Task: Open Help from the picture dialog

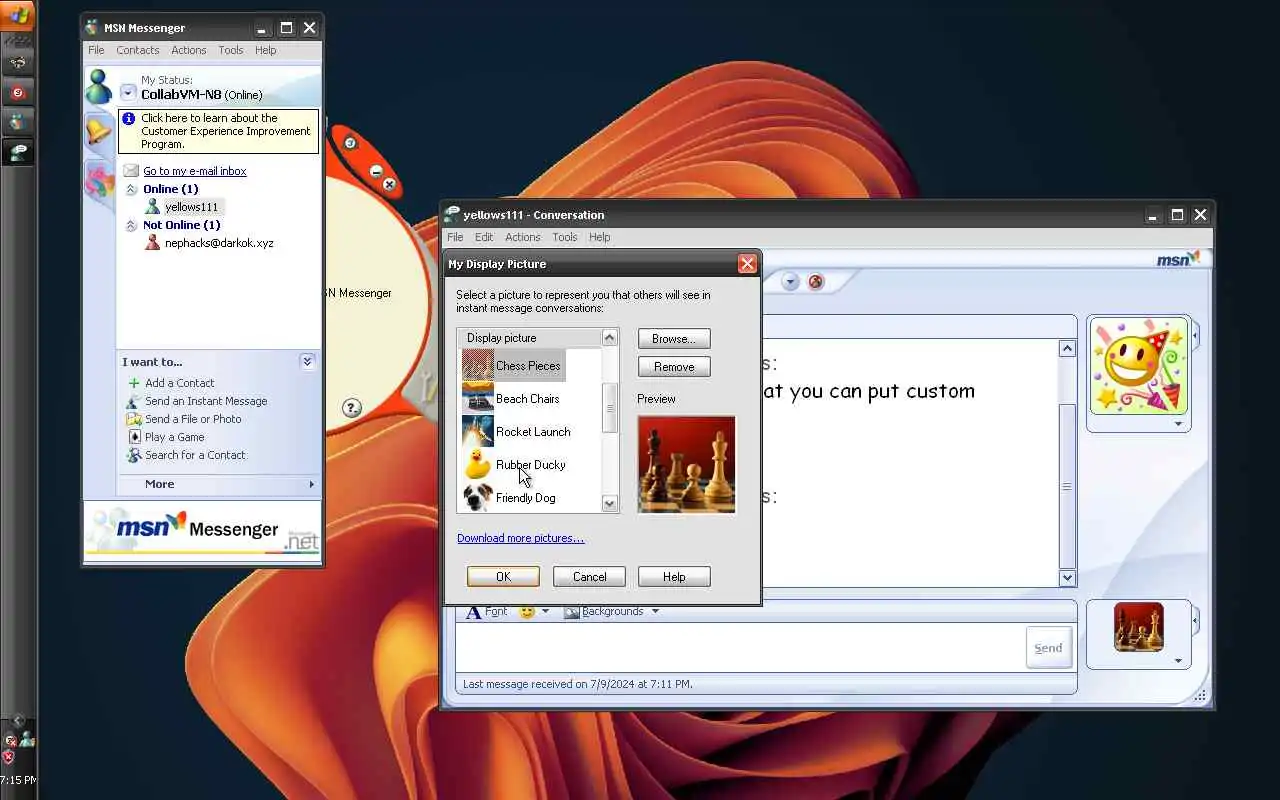Action: (x=674, y=577)
